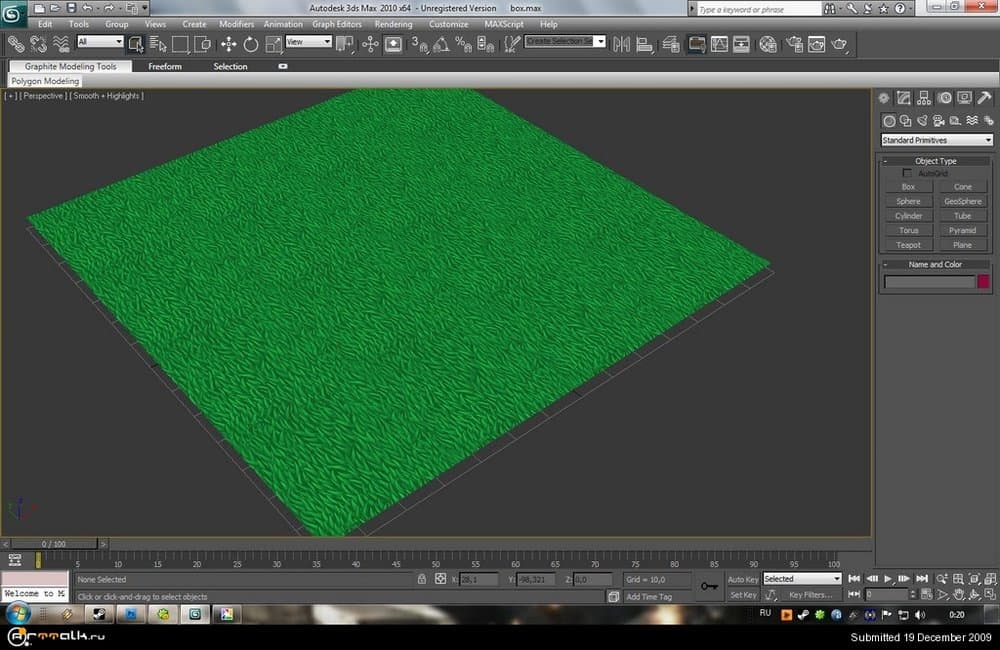Click the Teapot primitive button
The image size is (1000, 650).
pyautogui.click(x=908, y=245)
